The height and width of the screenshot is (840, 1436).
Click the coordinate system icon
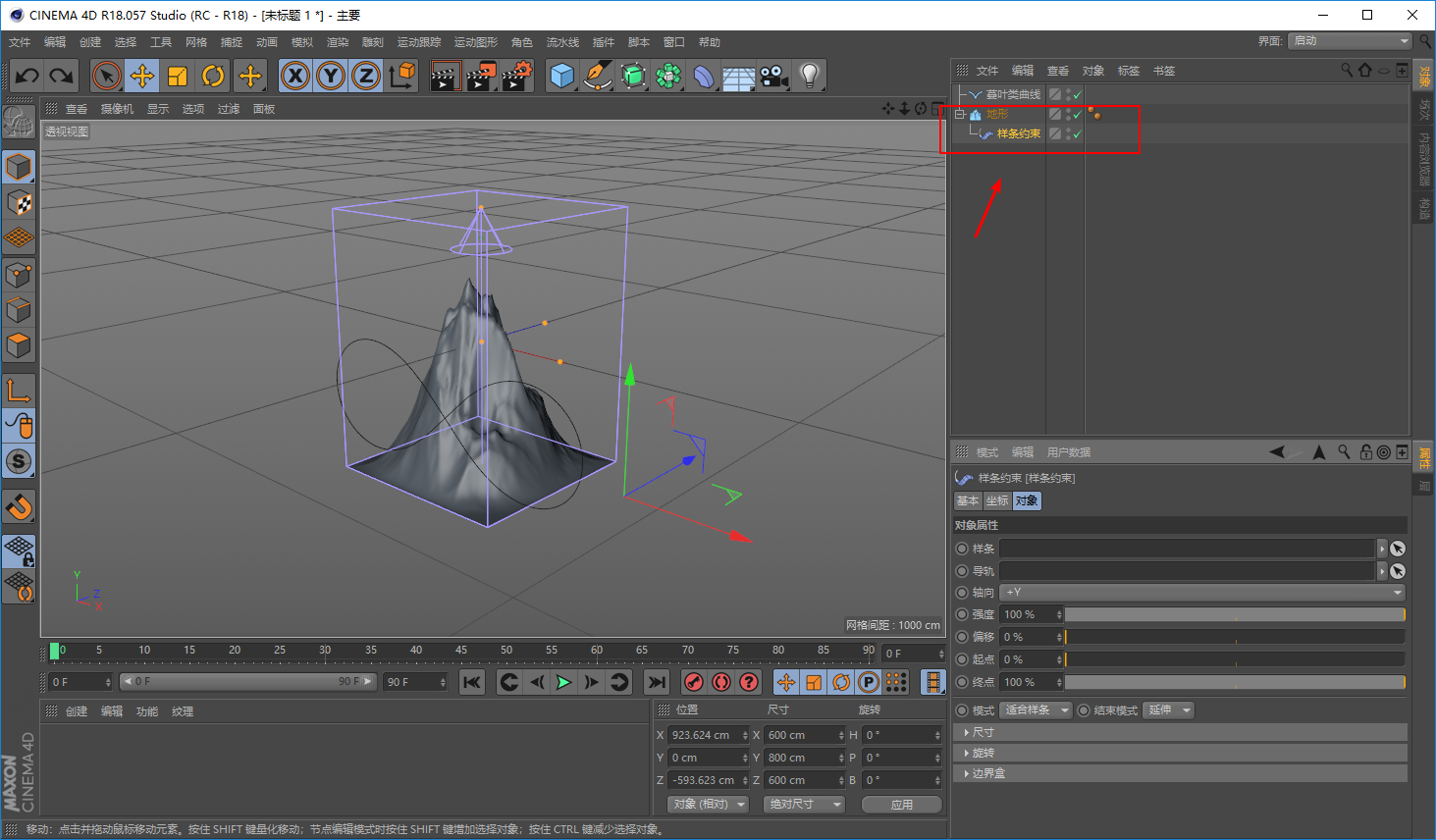(x=401, y=76)
